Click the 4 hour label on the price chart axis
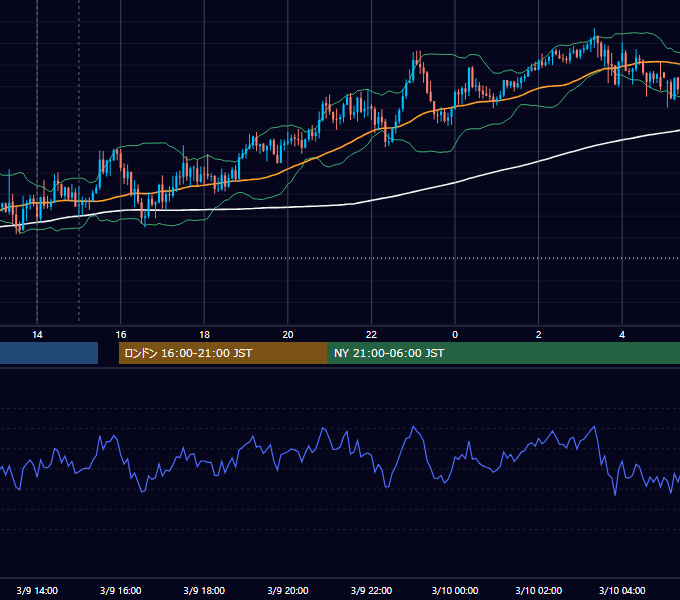 click(x=622, y=335)
